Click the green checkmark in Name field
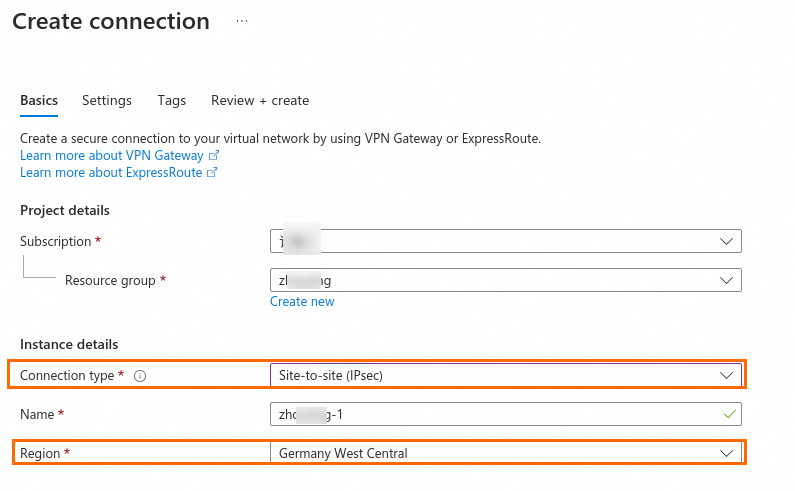Viewport: 795px width, 491px height. tap(730, 414)
